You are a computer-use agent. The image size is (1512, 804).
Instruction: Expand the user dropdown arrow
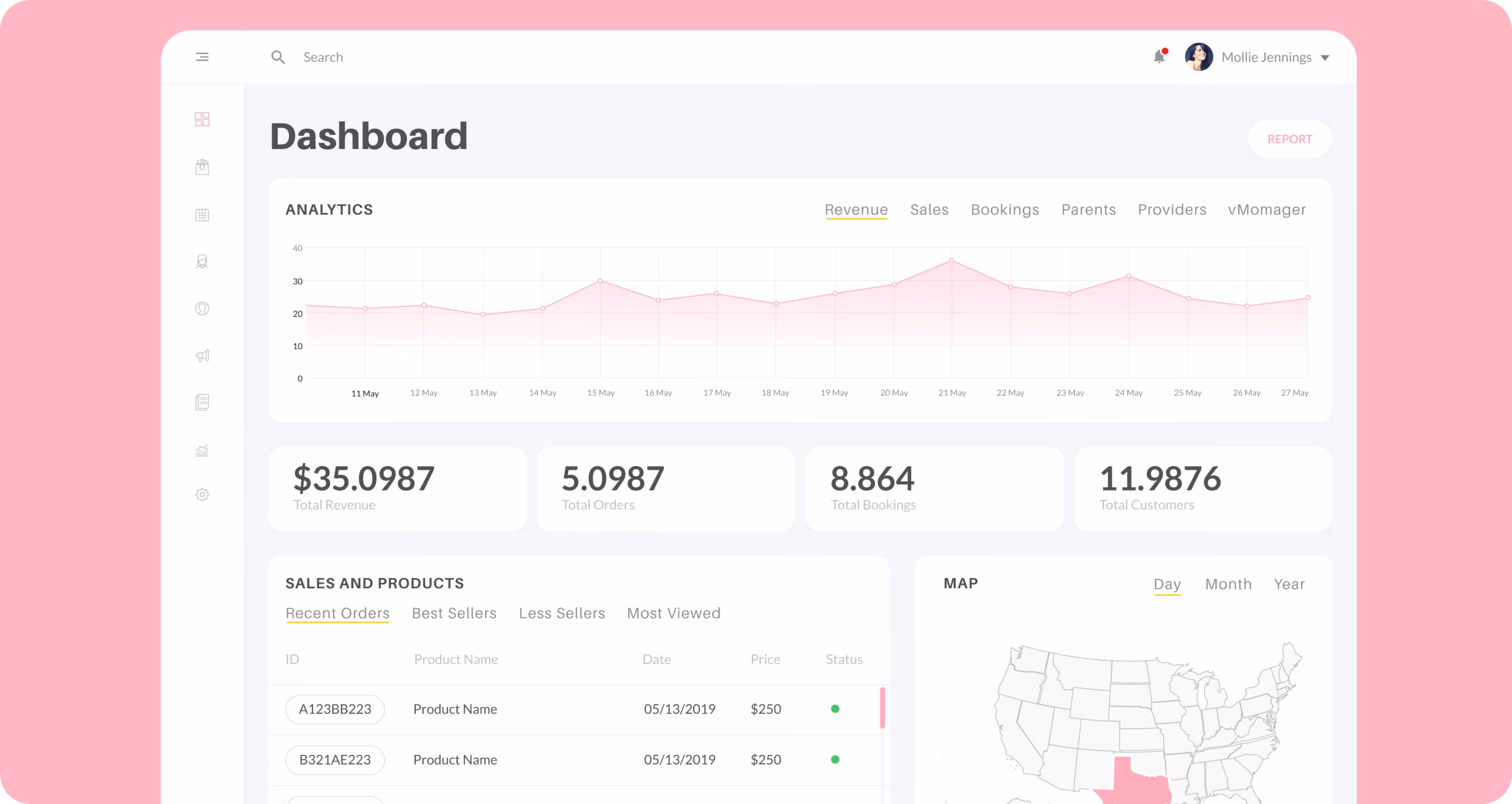pos(1325,58)
